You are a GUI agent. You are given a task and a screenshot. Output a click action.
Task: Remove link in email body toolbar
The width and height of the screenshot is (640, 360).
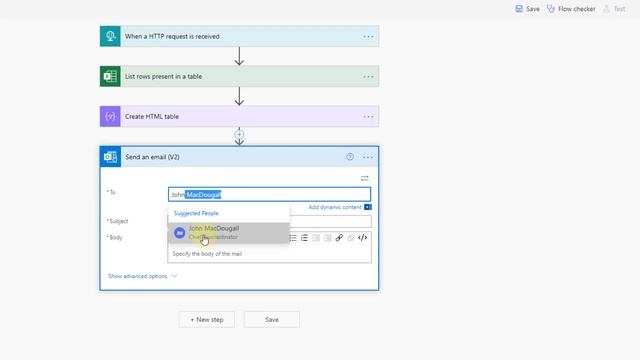point(351,238)
